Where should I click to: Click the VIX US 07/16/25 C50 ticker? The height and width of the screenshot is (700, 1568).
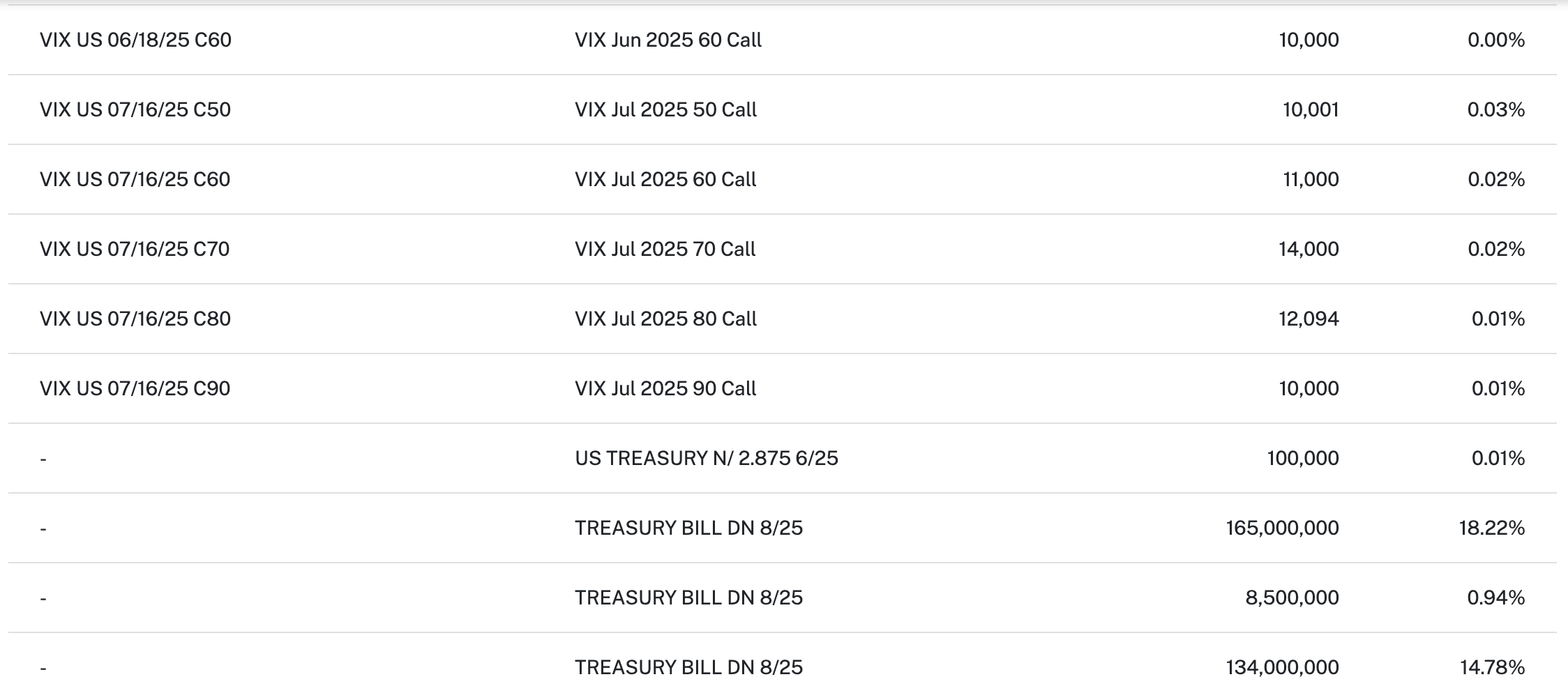point(135,109)
